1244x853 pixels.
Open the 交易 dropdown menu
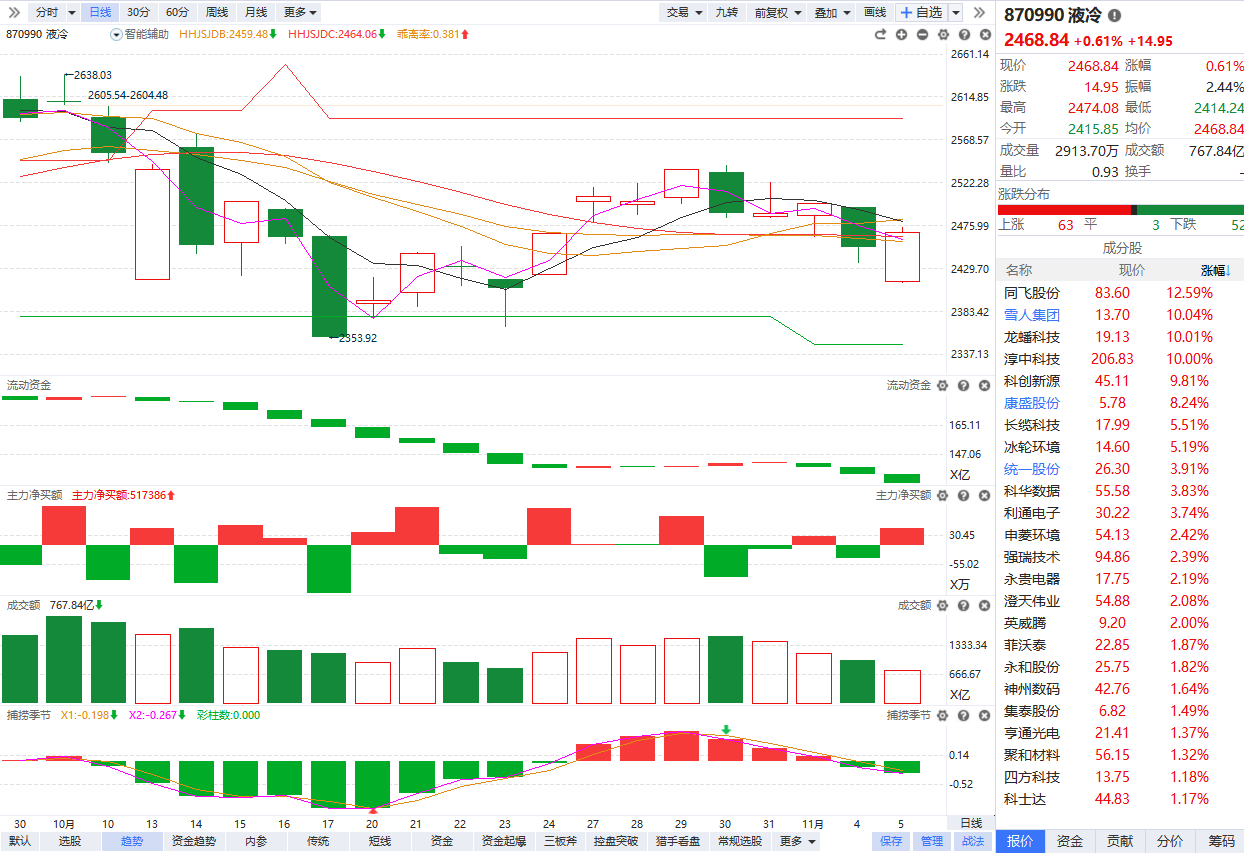pyautogui.click(x=684, y=12)
